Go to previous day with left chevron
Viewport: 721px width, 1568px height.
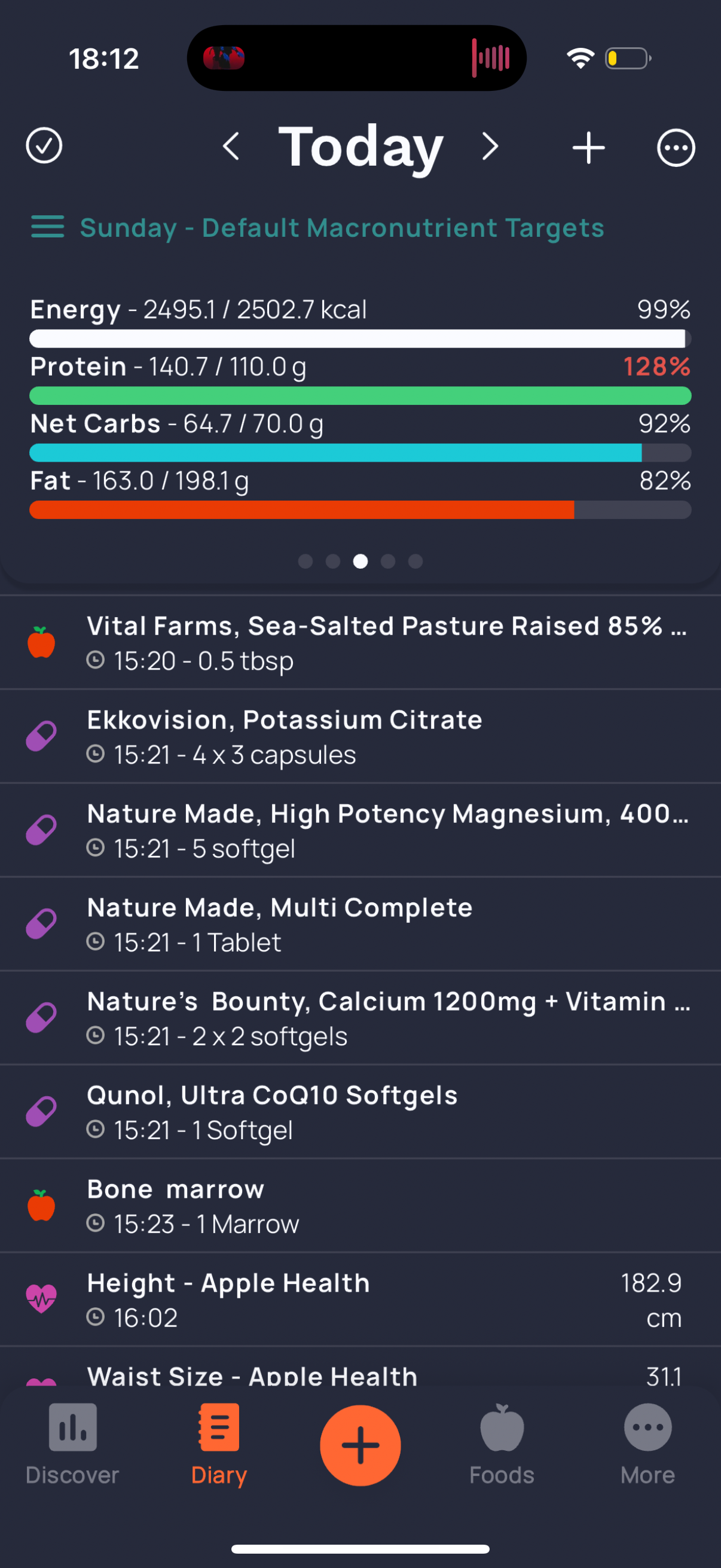coord(231,147)
